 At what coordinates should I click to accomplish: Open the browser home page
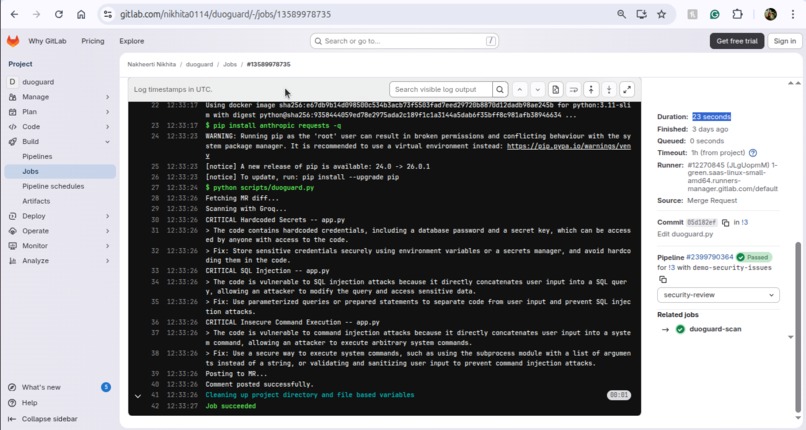[x=81, y=14]
